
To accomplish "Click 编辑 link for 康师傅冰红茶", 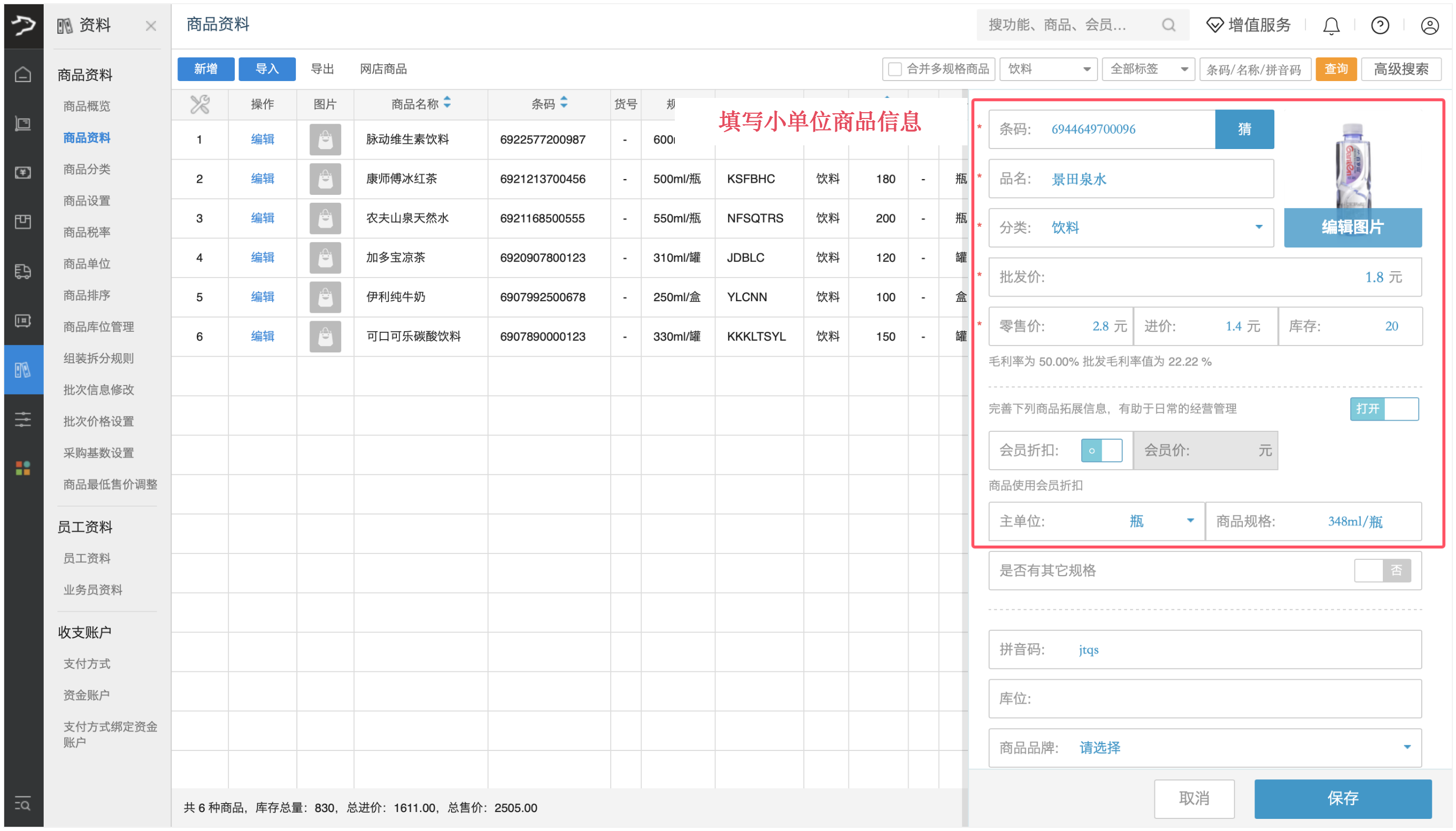I will 262,179.
